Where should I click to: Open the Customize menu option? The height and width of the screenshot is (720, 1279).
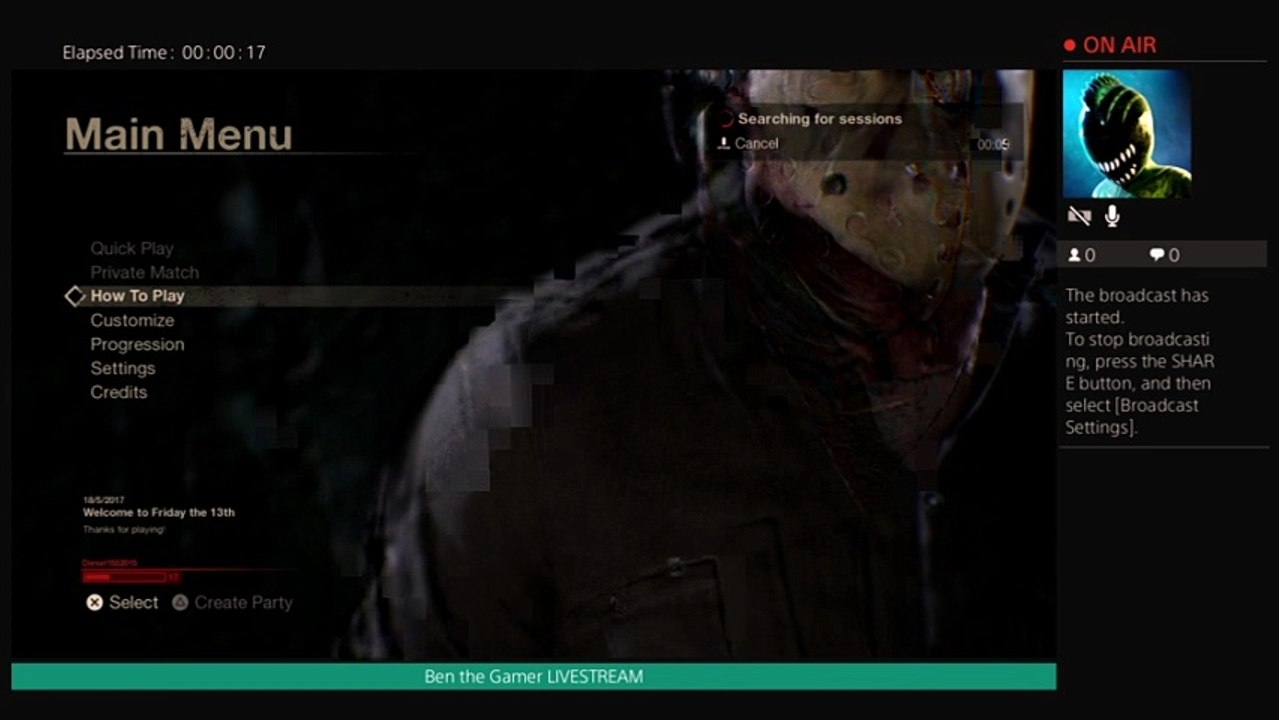(x=132, y=320)
